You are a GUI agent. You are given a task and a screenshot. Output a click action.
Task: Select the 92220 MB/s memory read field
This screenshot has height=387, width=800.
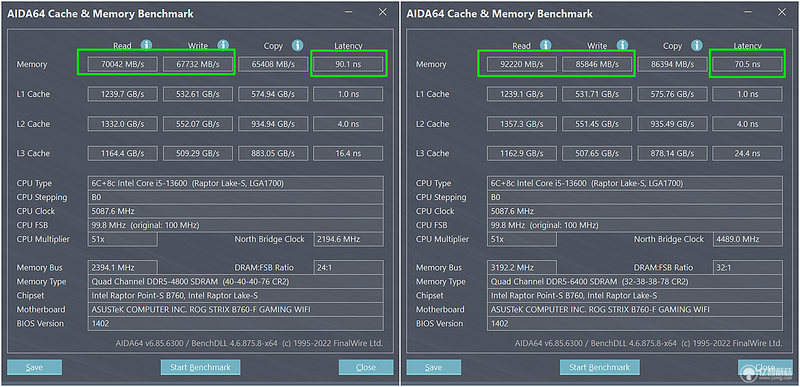coord(521,64)
